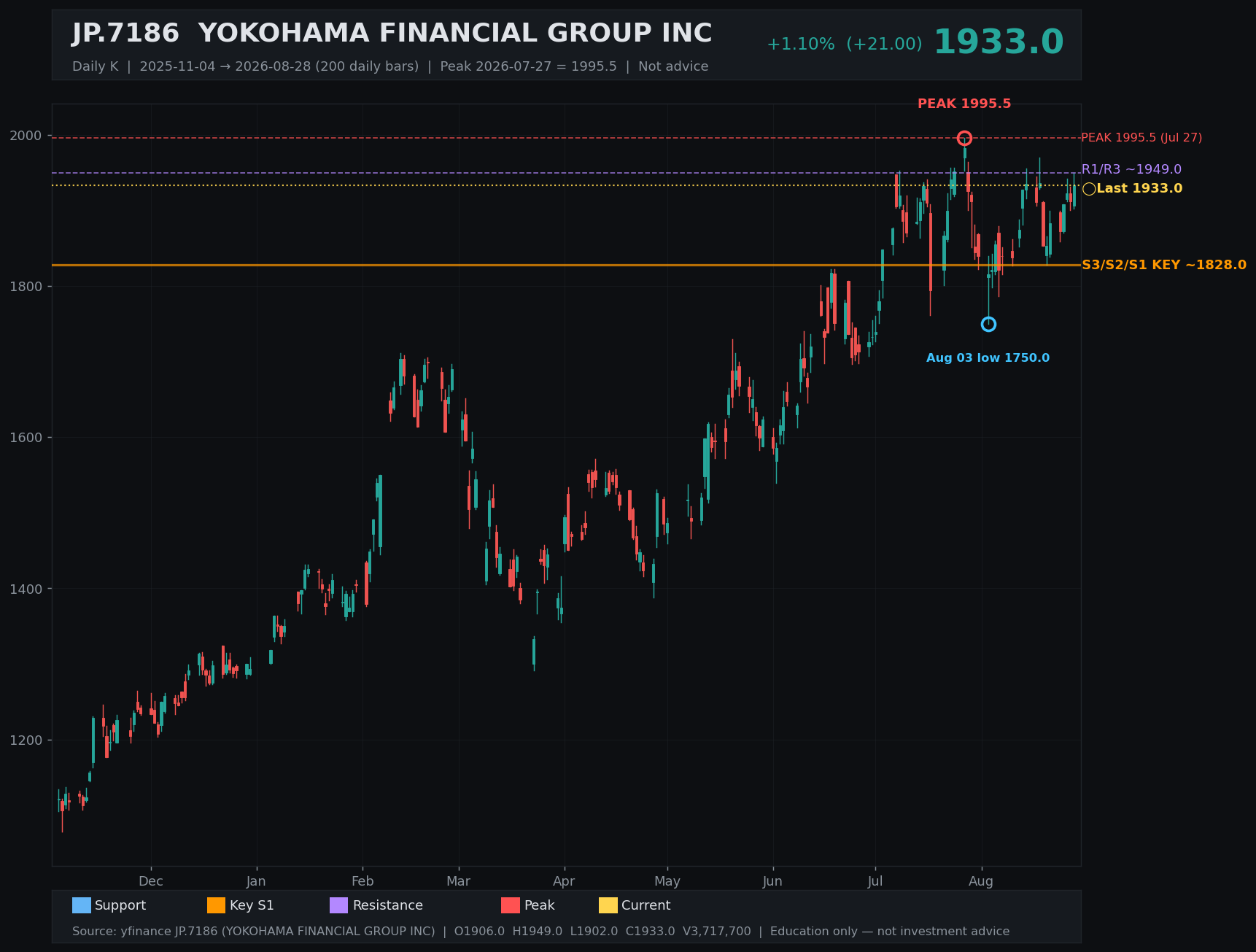The width and height of the screenshot is (1256, 952).
Task: Click the "+1.10% (+21.00)" change value
Action: point(844,44)
